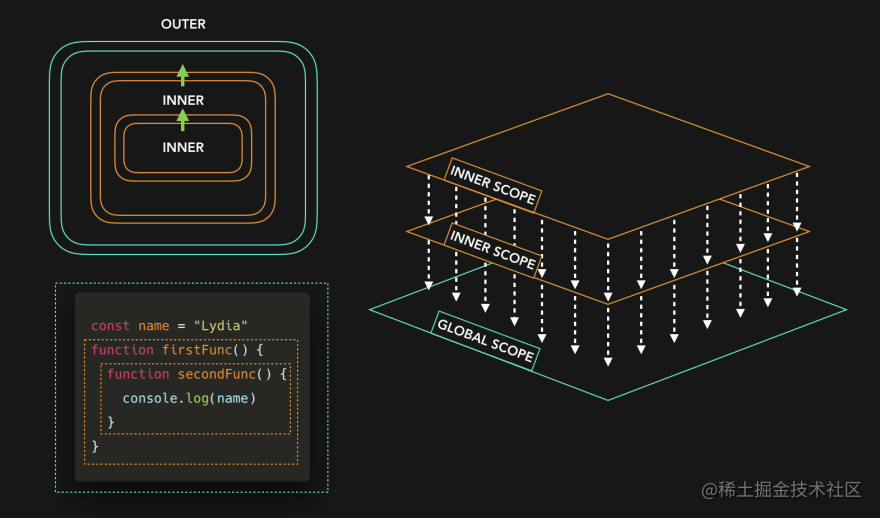Click the closing brace of secondFunc

(x=111, y=421)
